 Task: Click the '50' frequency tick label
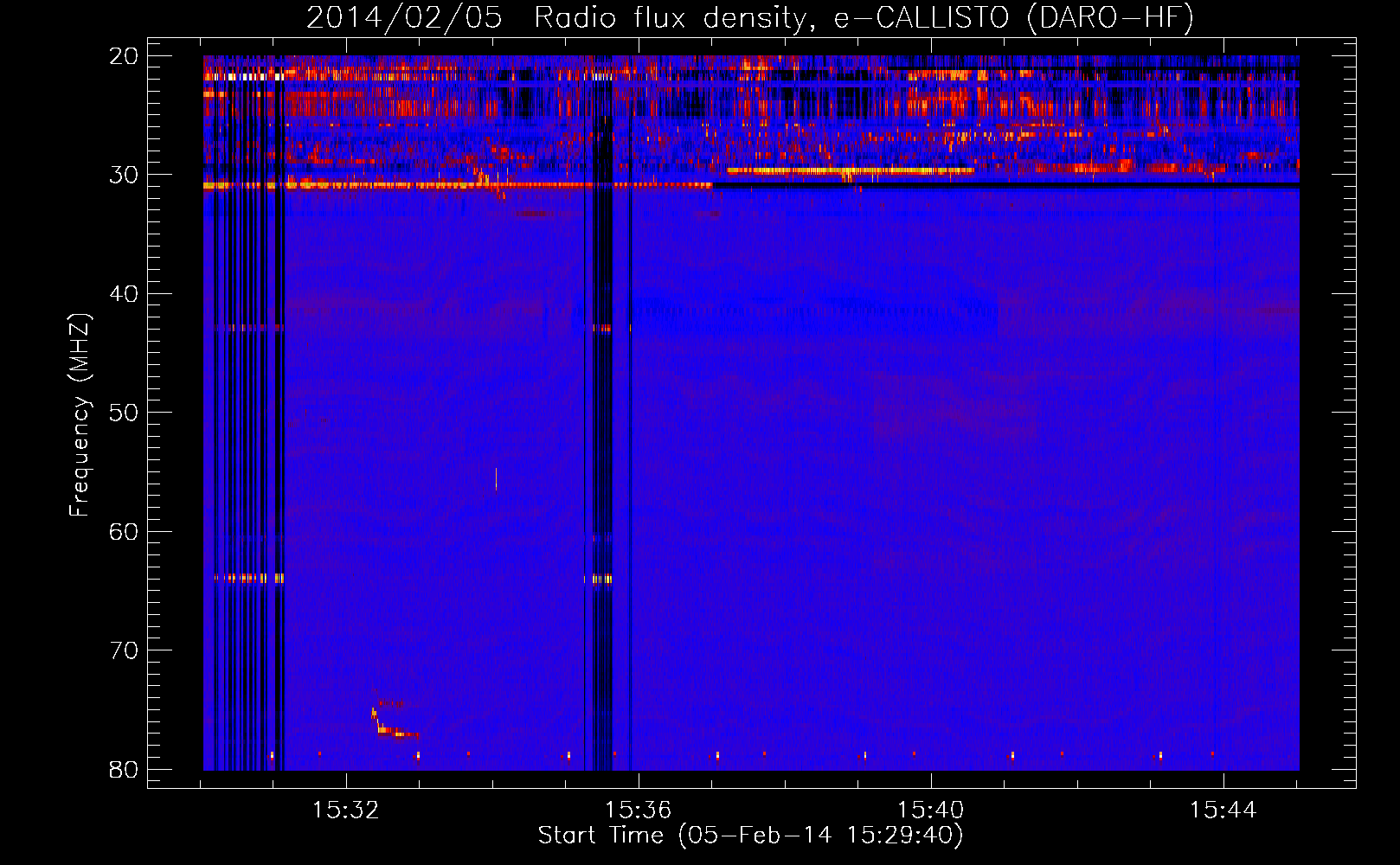pos(125,413)
